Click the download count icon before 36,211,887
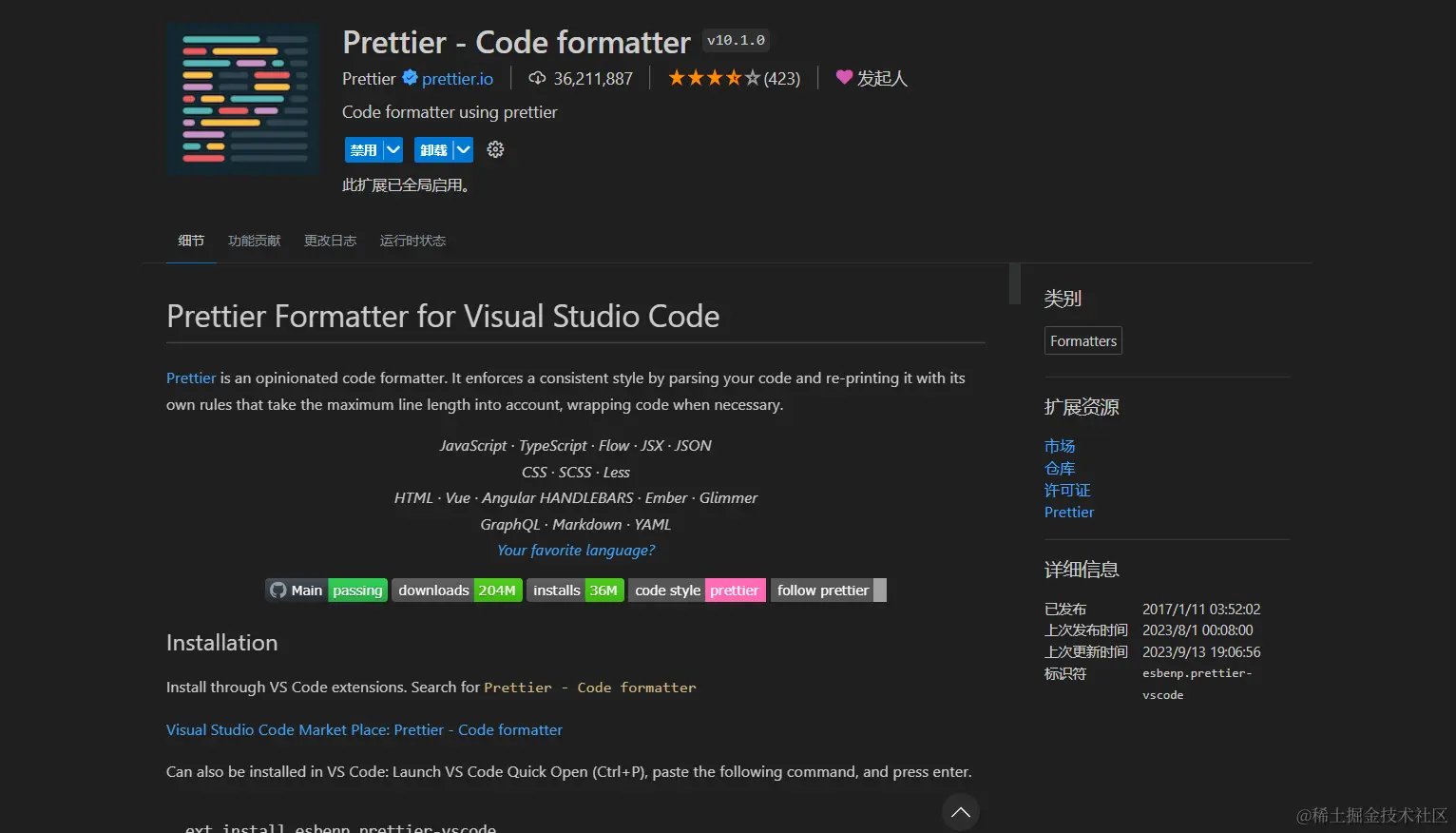This screenshot has height=833, width=1456. [x=538, y=78]
